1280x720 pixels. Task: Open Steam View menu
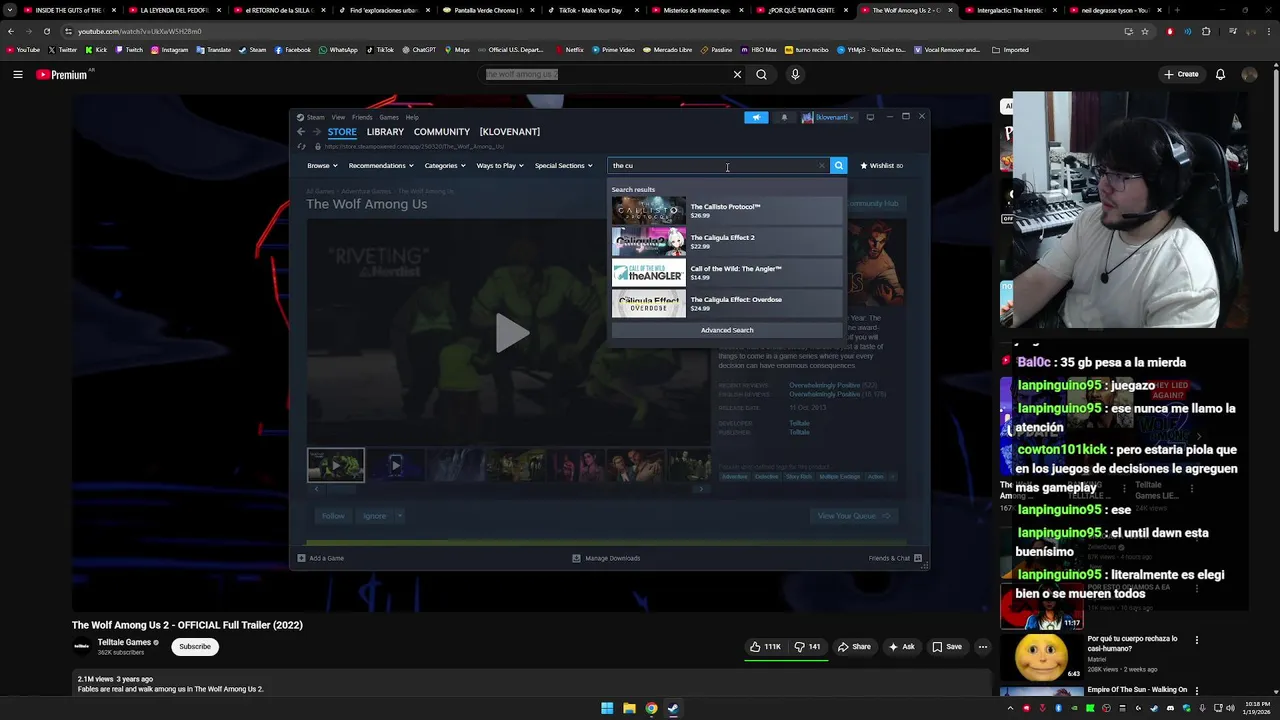[338, 117]
